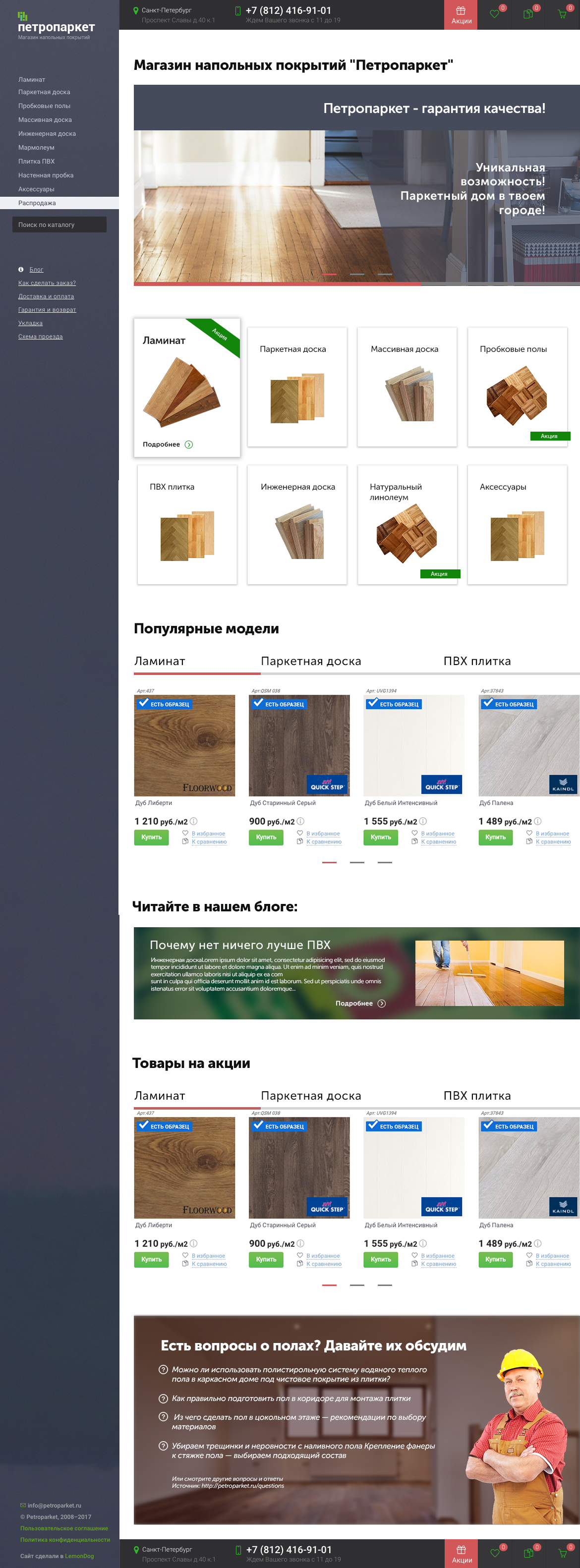Open the Акции gift button in the bottom footer bar
Image resolution: width=580 pixels, height=1568 pixels.
tap(462, 1554)
